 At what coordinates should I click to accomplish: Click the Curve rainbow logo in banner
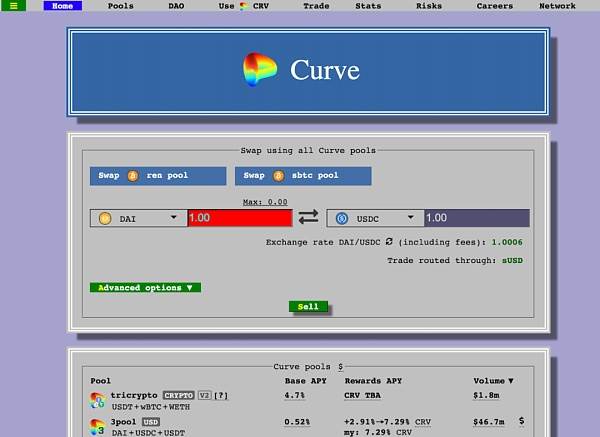tap(260, 69)
